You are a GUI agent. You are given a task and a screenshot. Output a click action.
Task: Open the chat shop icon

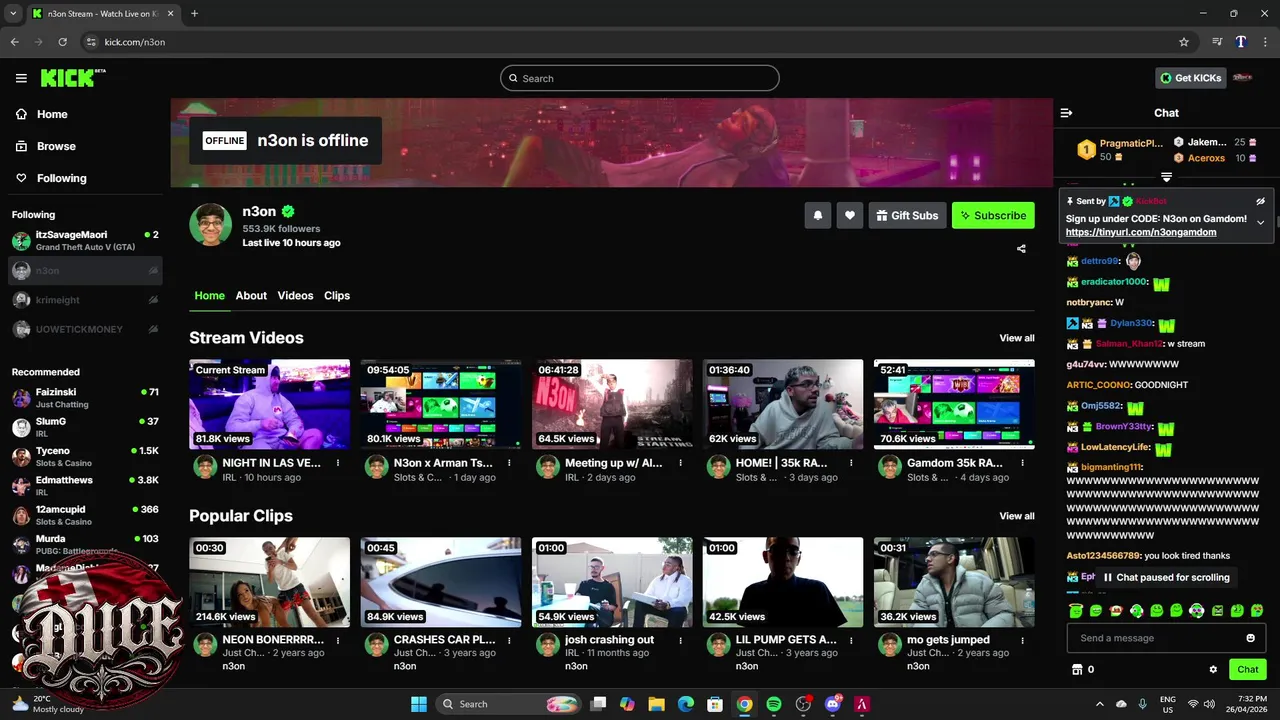tap(1077, 670)
